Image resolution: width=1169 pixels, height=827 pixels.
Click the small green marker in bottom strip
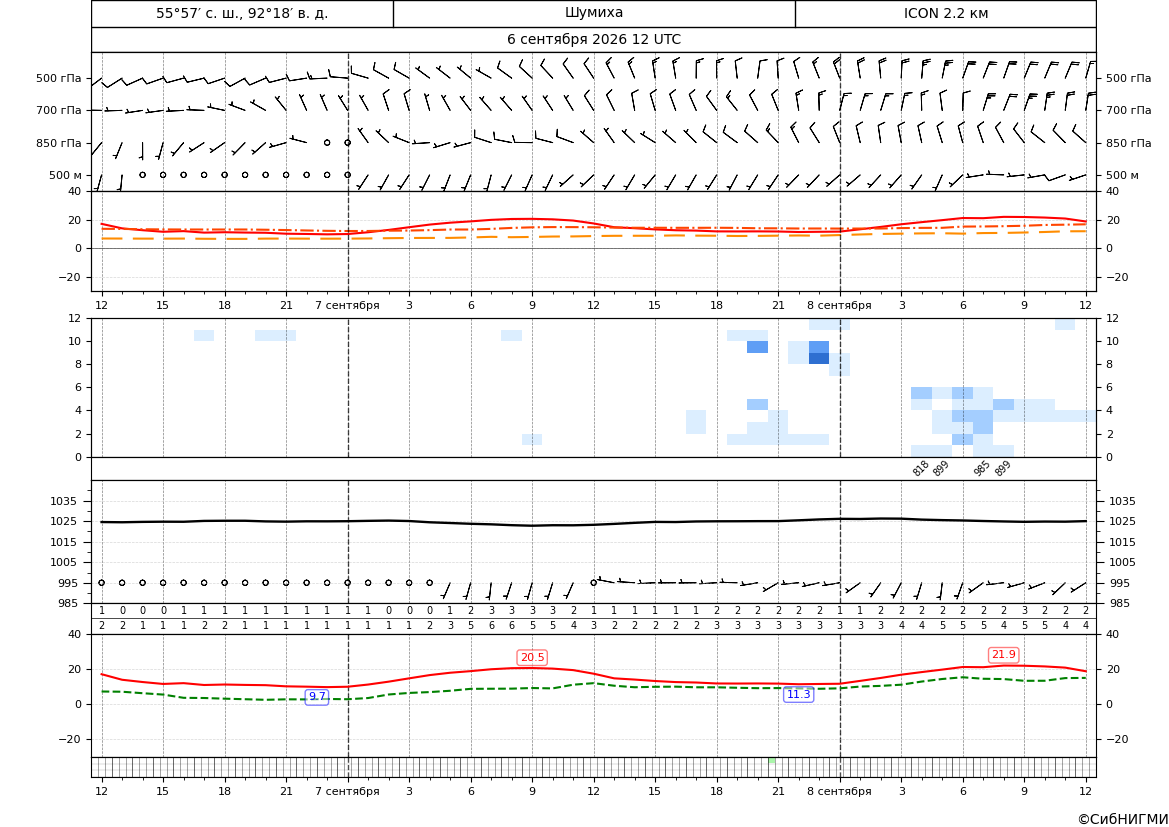(772, 761)
